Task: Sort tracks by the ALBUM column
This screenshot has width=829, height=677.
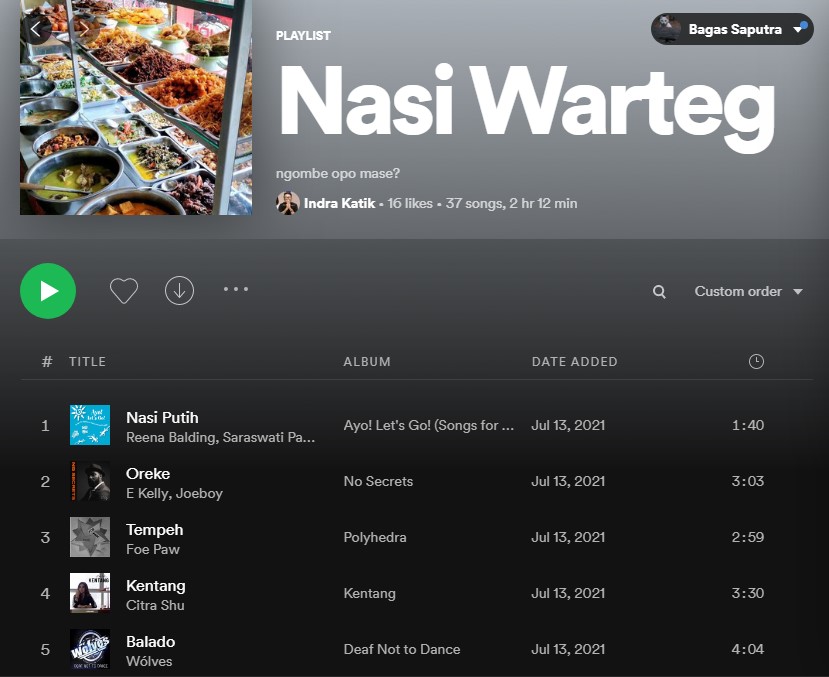Action: point(367,361)
